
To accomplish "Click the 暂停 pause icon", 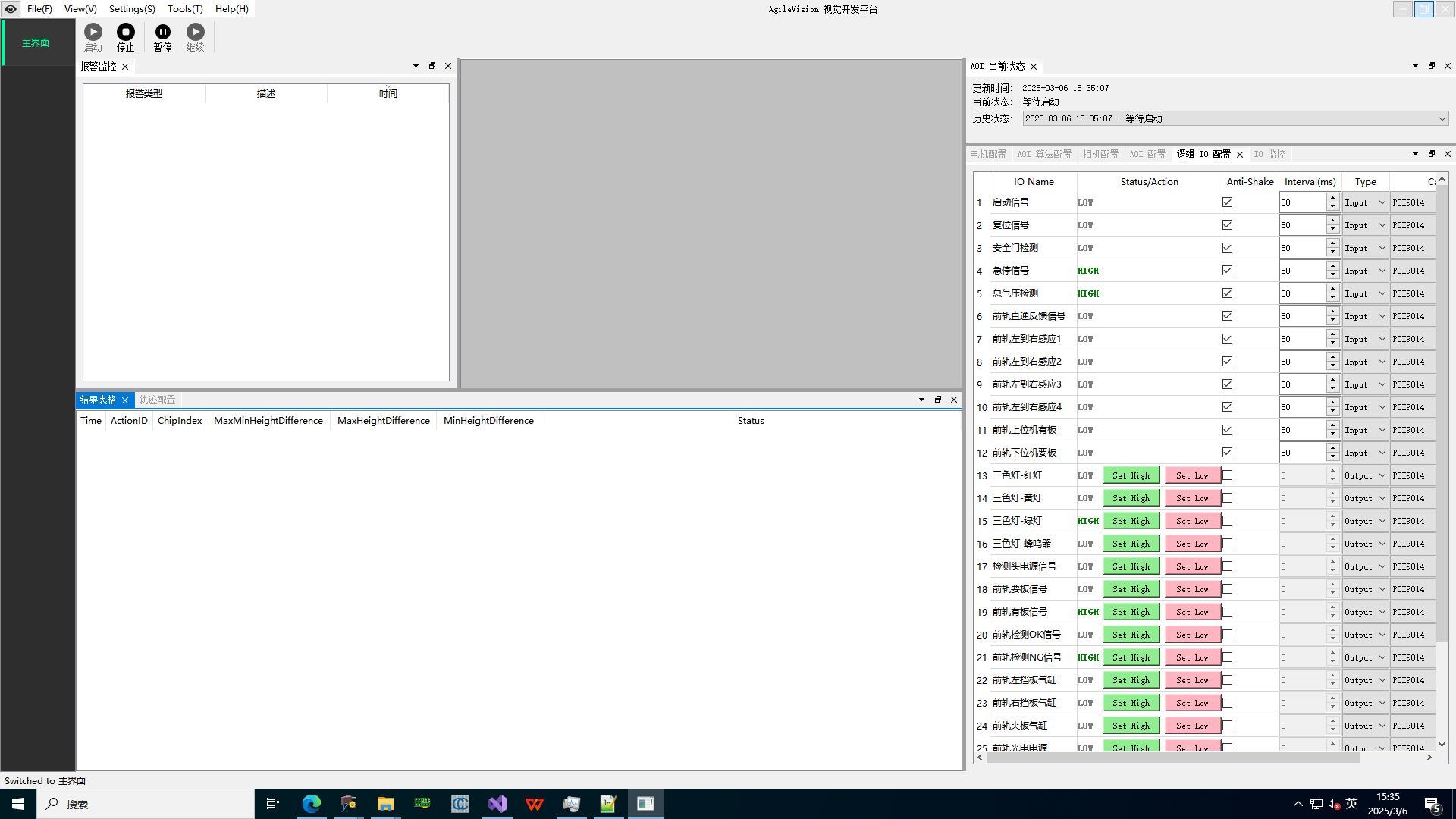I will coord(163,32).
